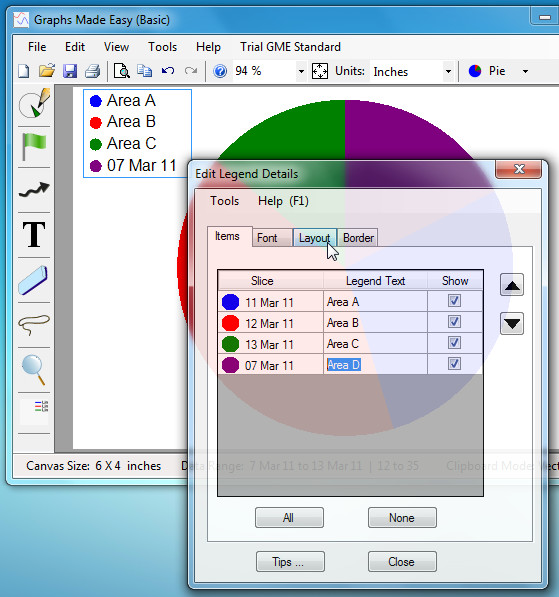Uncheck Show for Area A

click(x=454, y=301)
